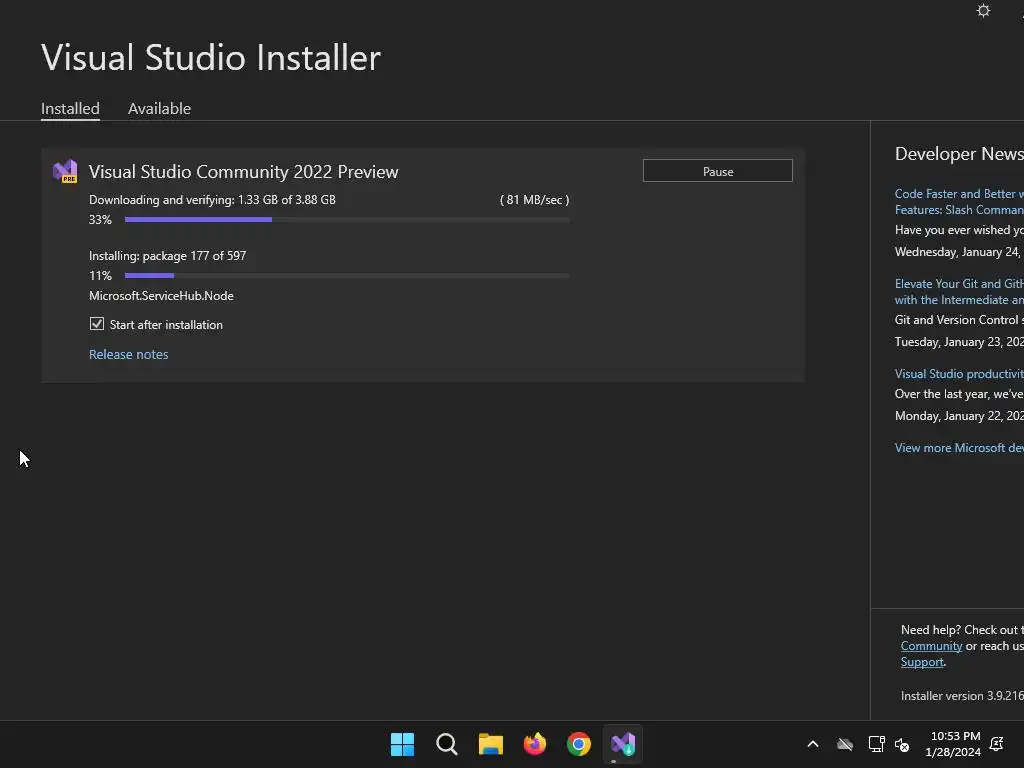
Task: Click the installing progress bar at 11%
Action: [347, 276]
